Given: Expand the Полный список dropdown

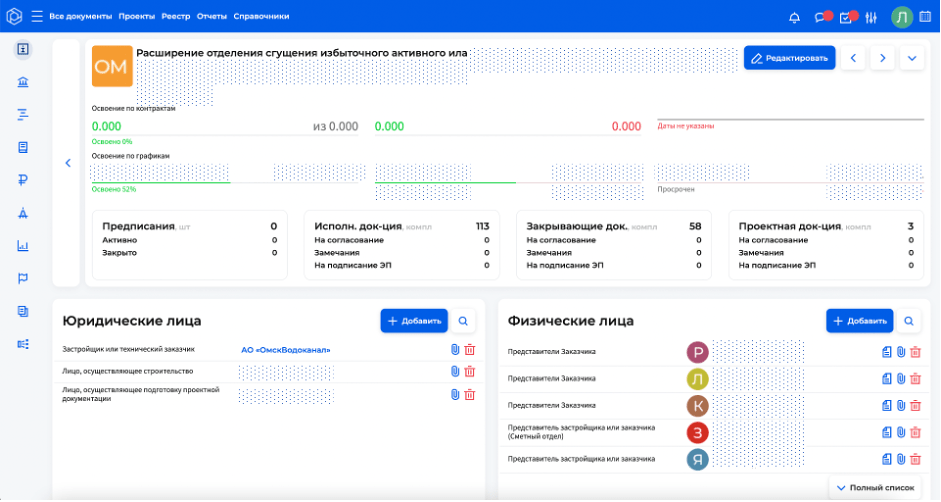Looking at the screenshot, I should [874, 487].
